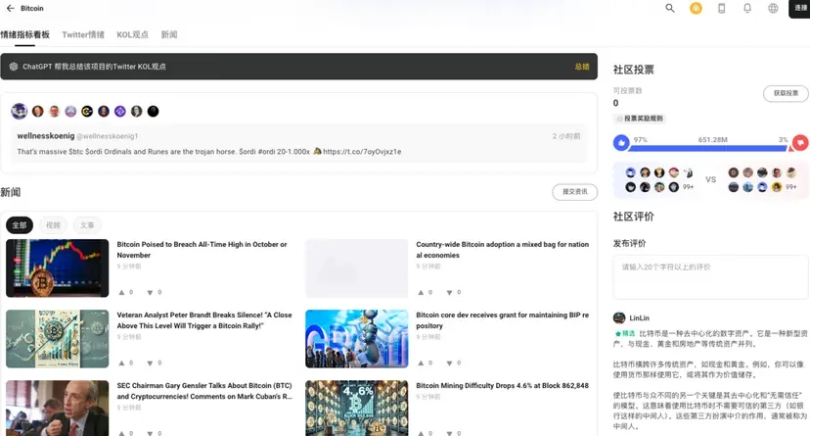Open thumbnail for Mining Difficulty Drops article
Image resolution: width=817 pixels, height=442 pixels.
(356, 408)
